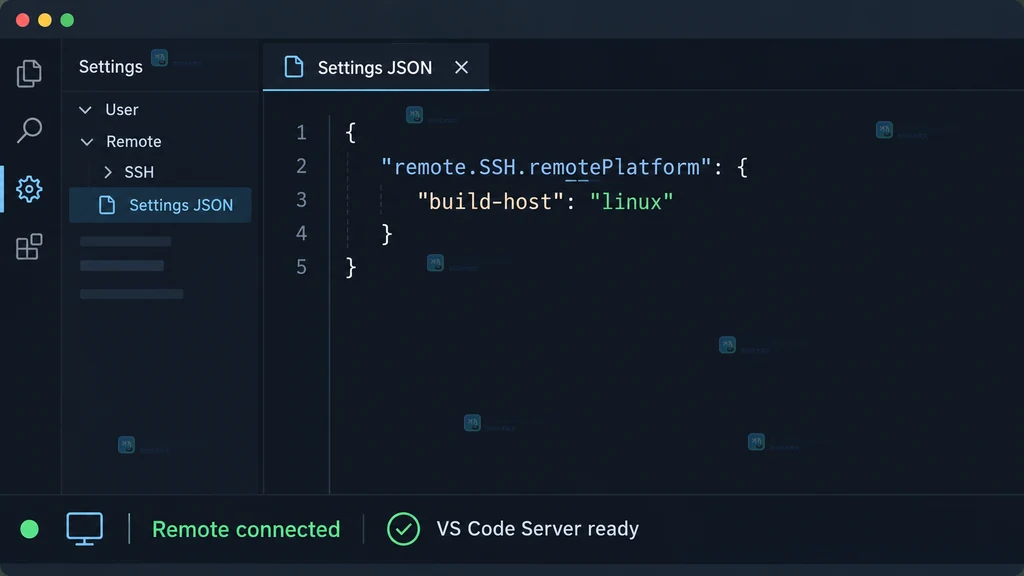Click line number 2 in the gutter
Image resolution: width=1024 pixels, height=576 pixels.
301,166
